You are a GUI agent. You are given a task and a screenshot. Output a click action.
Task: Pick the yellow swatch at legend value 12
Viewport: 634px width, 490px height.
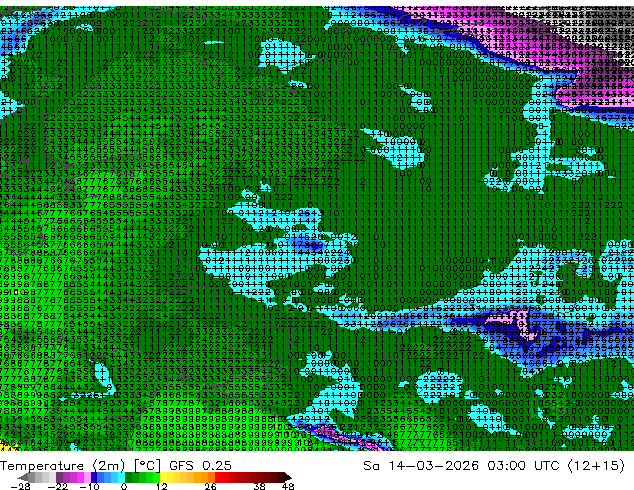click(163, 477)
